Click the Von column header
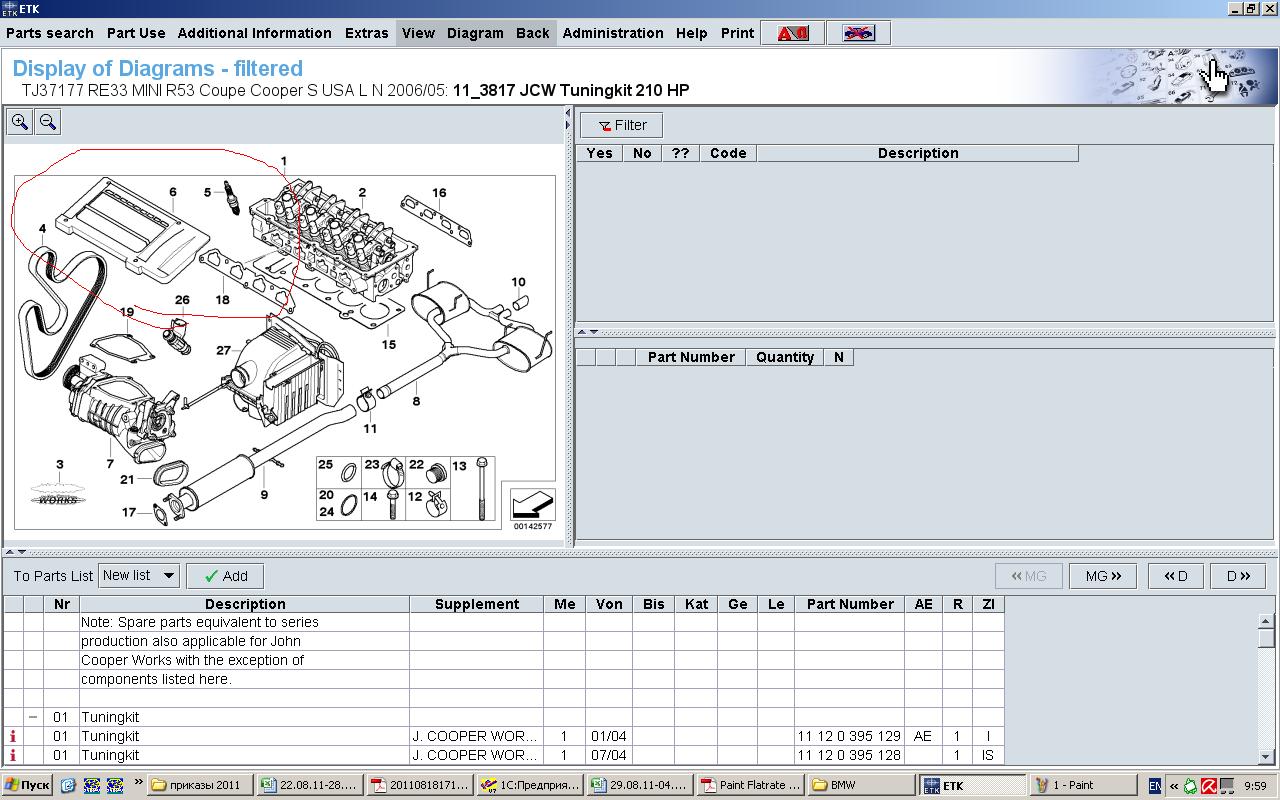 tap(609, 604)
